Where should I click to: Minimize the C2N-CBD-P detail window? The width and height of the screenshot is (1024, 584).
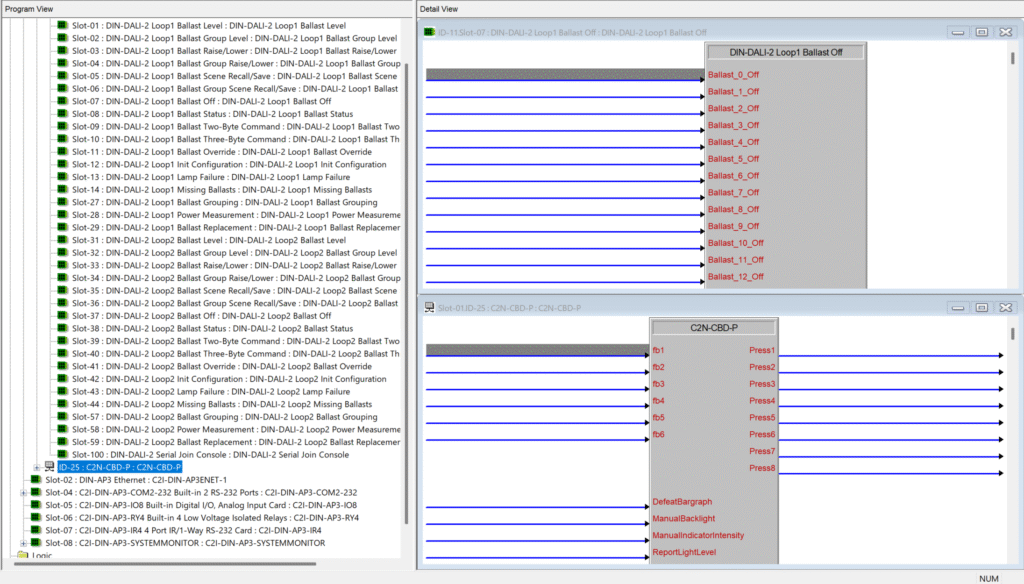[958, 308]
